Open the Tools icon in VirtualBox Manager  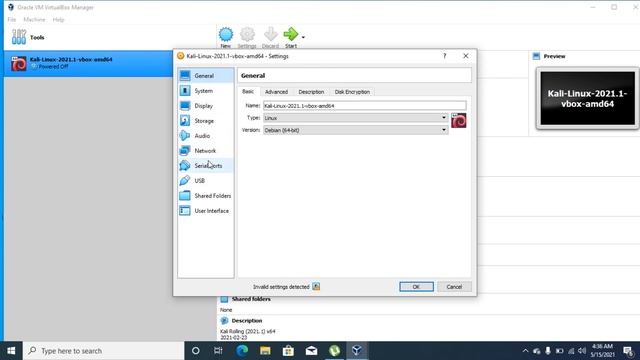(19, 37)
